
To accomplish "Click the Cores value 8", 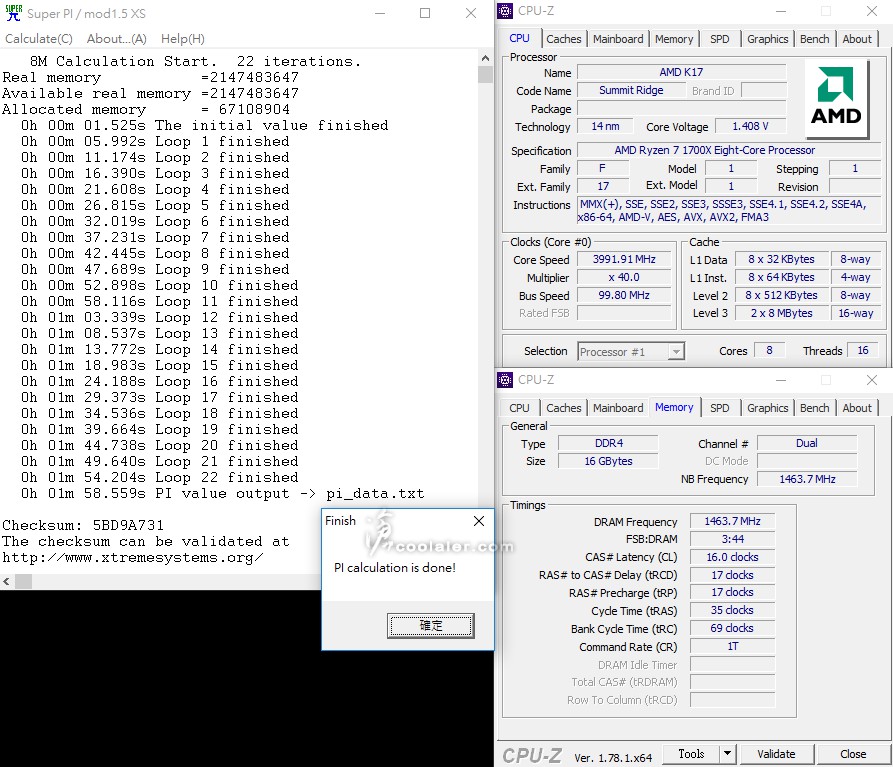I will pos(769,350).
